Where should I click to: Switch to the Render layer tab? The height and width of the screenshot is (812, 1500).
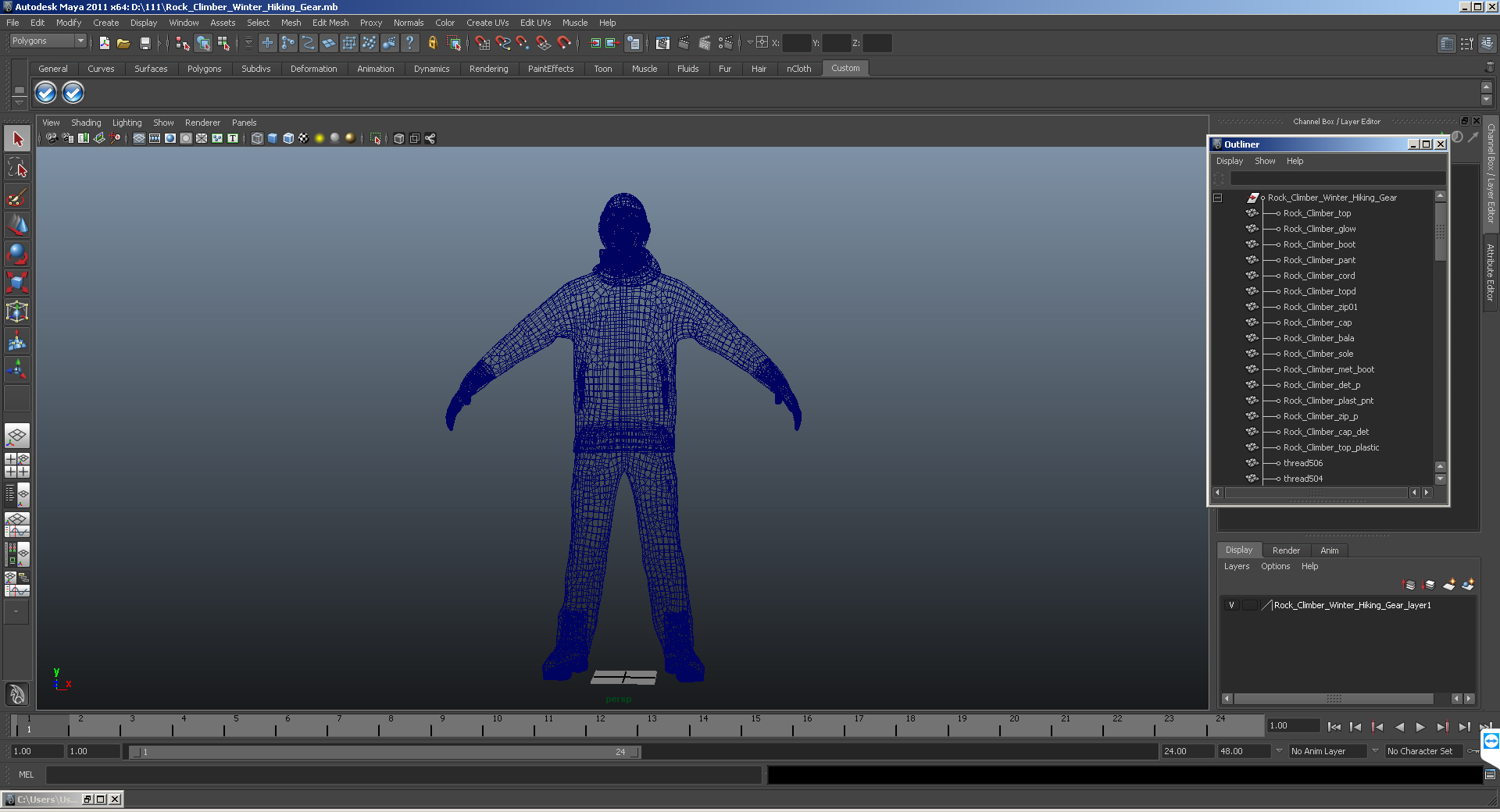[1286, 550]
